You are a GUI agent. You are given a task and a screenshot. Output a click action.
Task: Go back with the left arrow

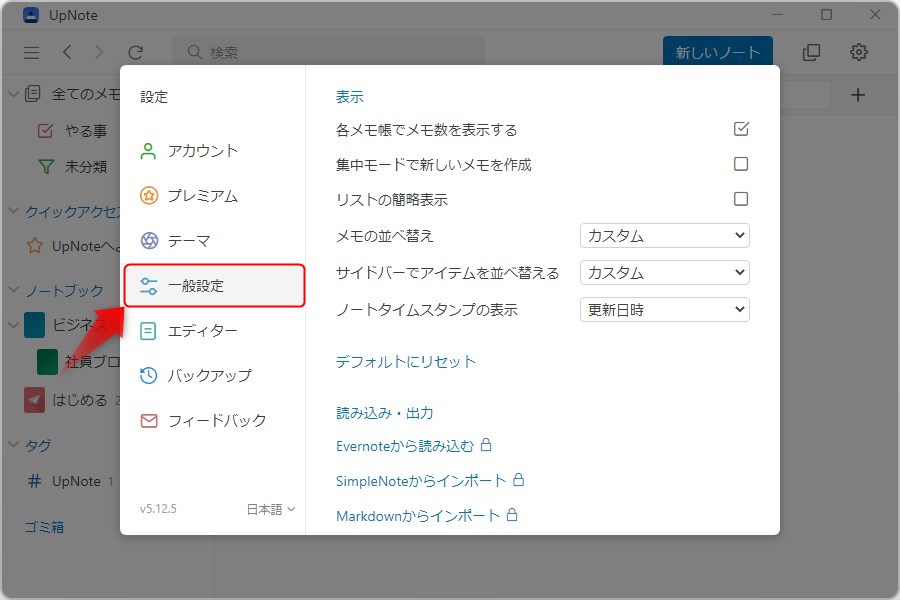tap(67, 52)
